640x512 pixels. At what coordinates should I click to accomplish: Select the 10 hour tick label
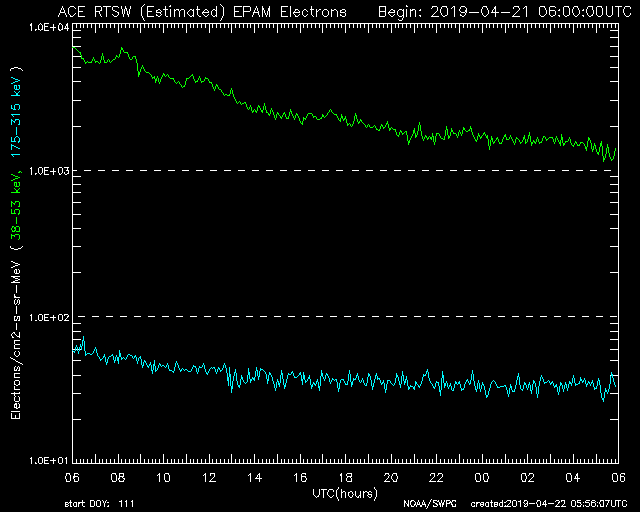tap(163, 476)
